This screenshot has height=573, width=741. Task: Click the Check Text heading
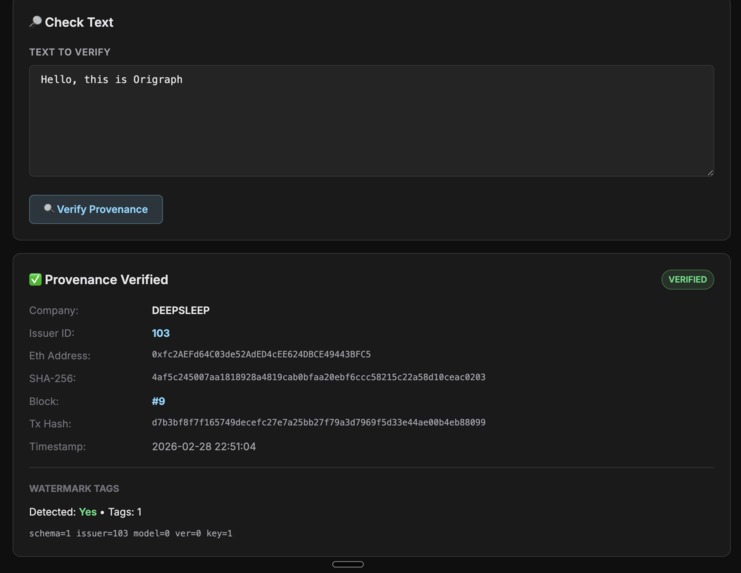click(79, 22)
